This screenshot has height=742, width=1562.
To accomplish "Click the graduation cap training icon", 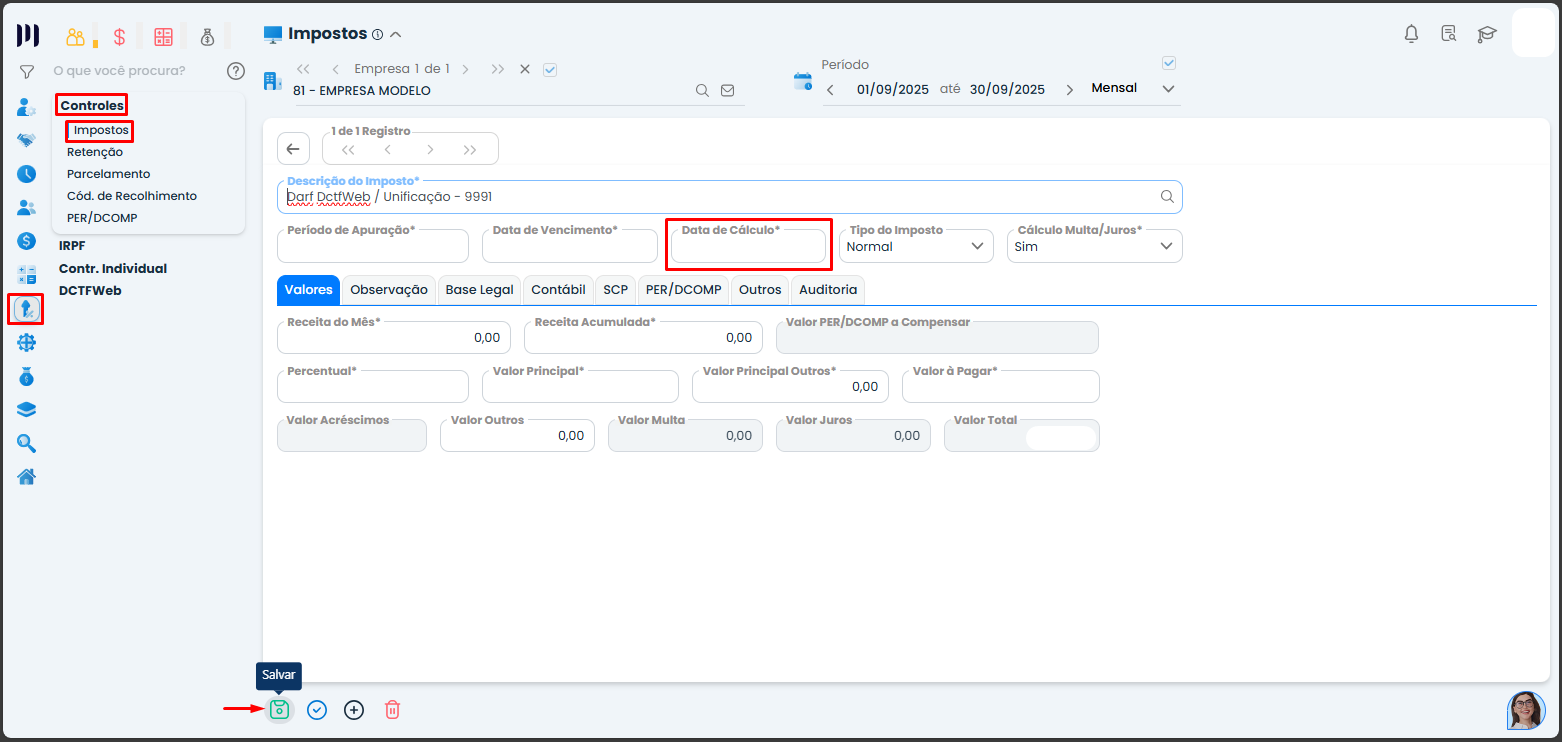I will pyautogui.click(x=1487, y=34).
